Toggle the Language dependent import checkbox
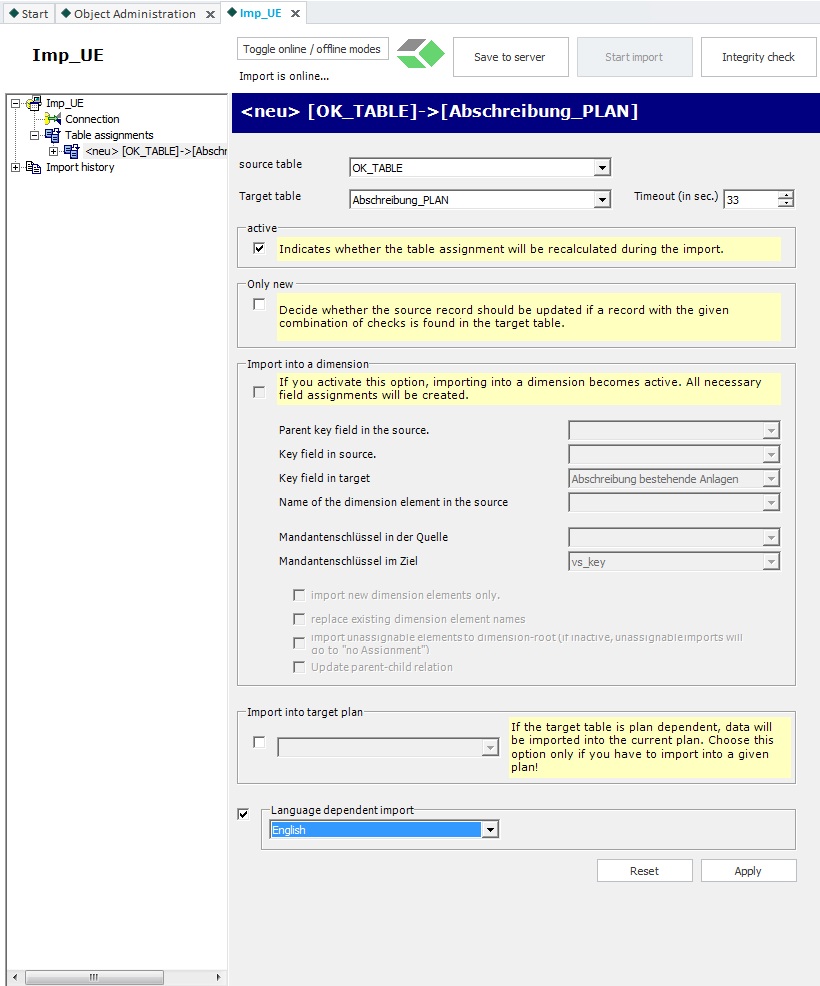Image resolution: width=820 pixels, height=986 pixels. pyautogui.click(x=243, y=814)
